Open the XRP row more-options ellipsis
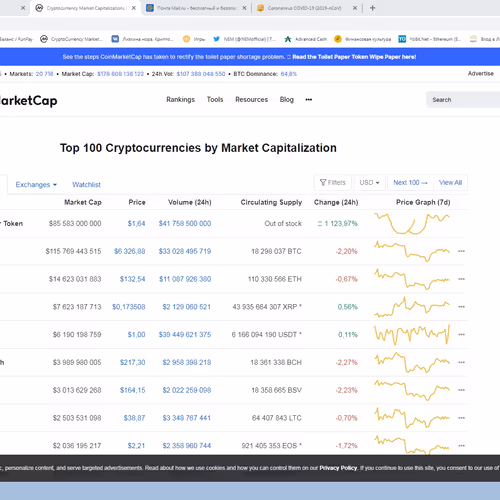 click(461, 307)
